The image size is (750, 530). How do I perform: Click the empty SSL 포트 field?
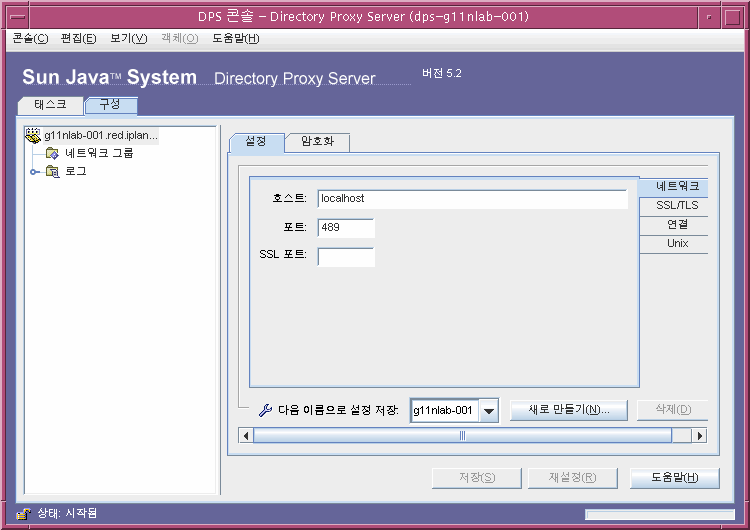[x=346, y=257]
